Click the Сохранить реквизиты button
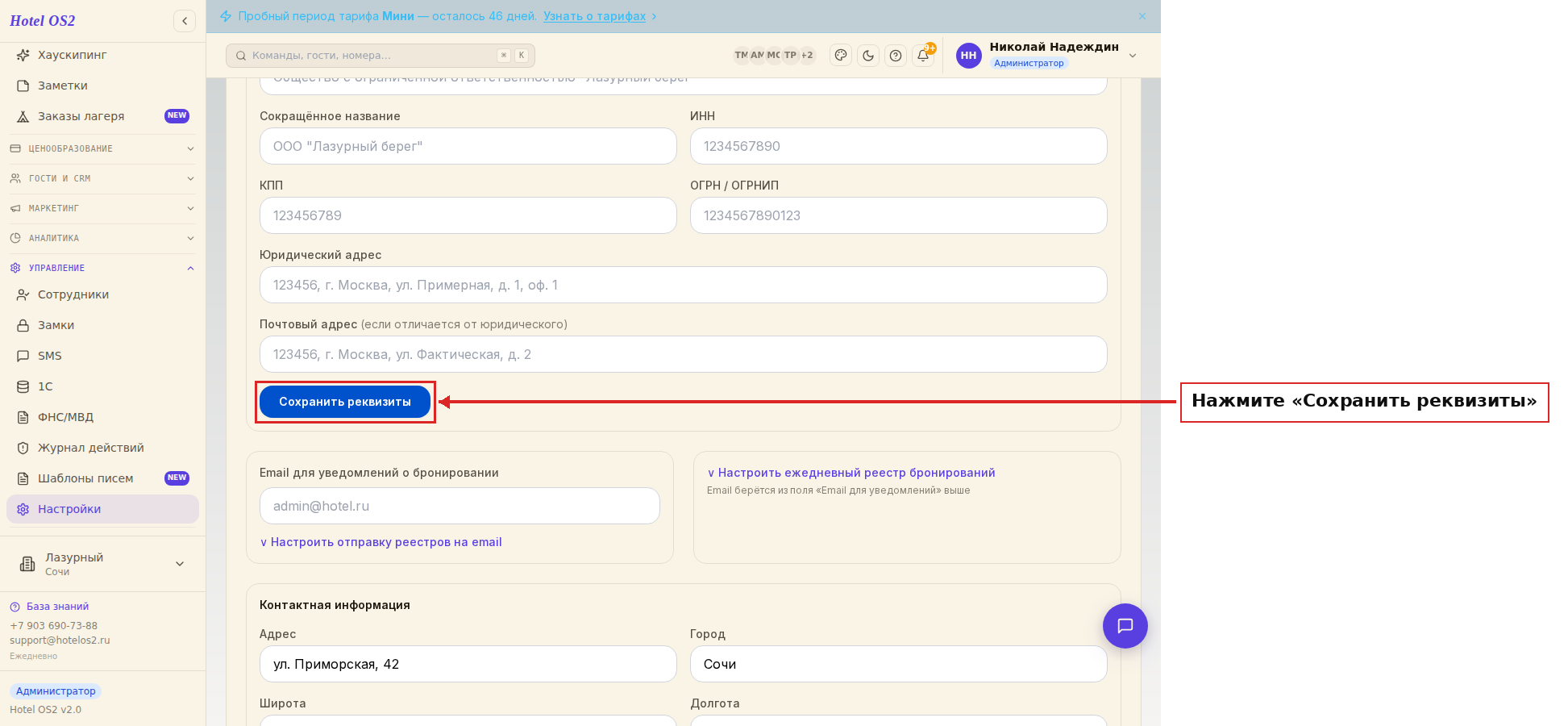The width and height of the screenshot is (1568, 726). (345, 402)
